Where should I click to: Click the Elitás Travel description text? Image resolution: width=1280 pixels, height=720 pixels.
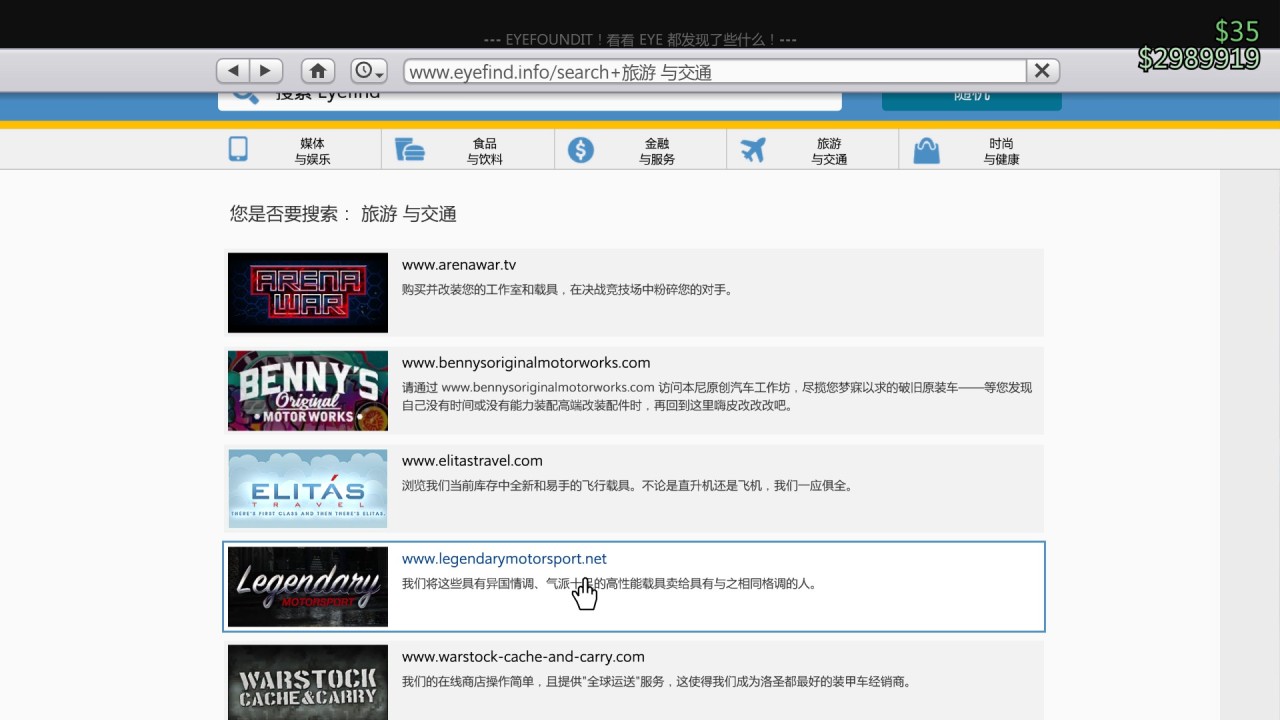point(627,486)
